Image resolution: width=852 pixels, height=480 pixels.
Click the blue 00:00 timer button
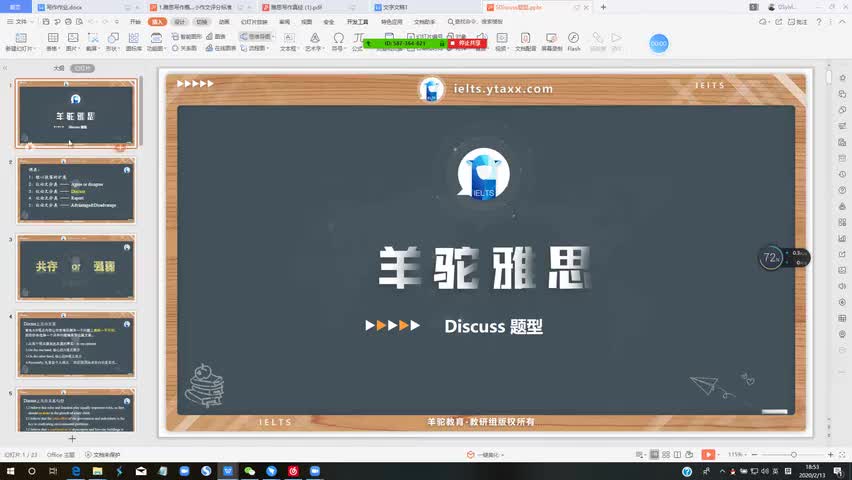pos(659,43)
